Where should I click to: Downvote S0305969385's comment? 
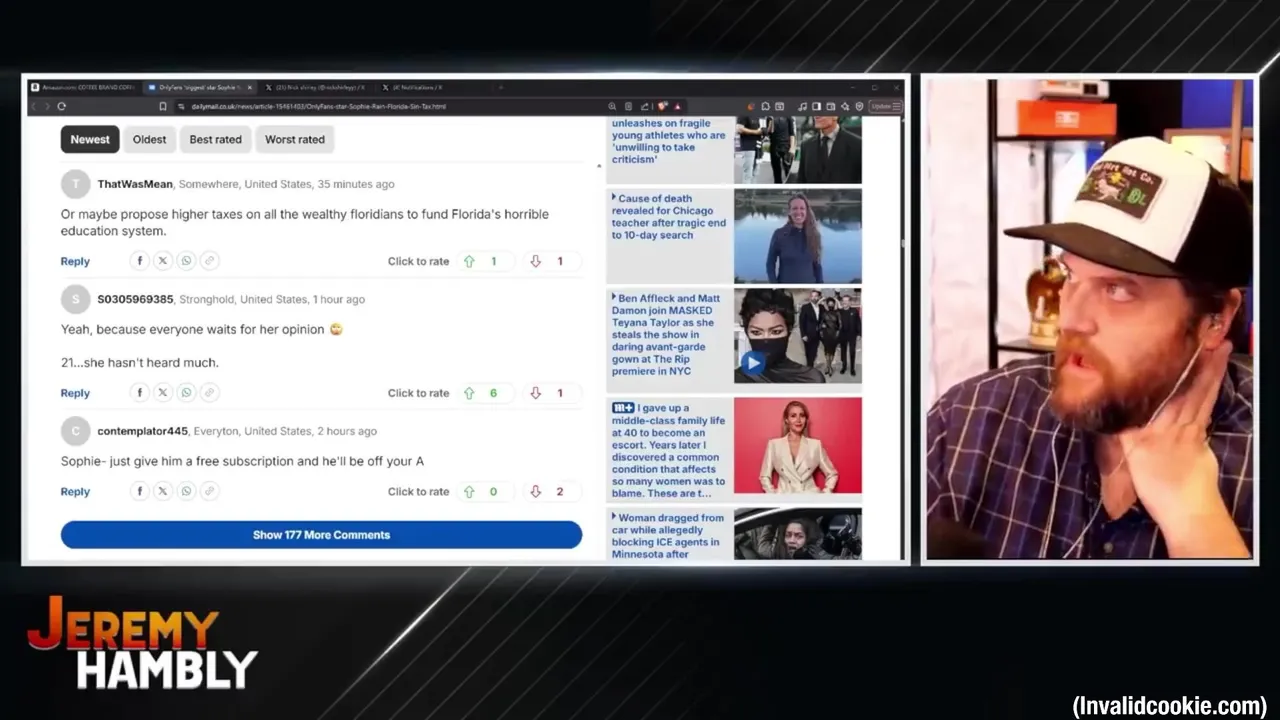pyautogui.click(x=535, y=393)
